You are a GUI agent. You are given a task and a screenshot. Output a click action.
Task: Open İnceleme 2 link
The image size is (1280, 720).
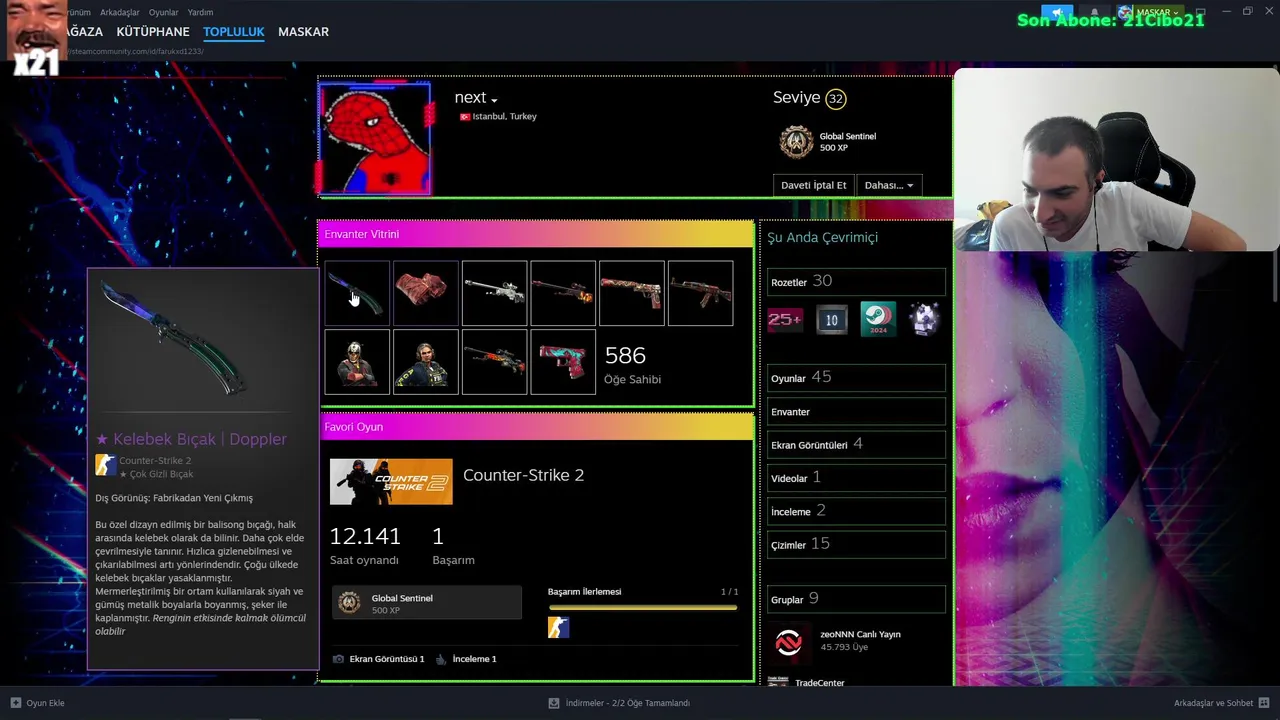click(x=856, y=511)
